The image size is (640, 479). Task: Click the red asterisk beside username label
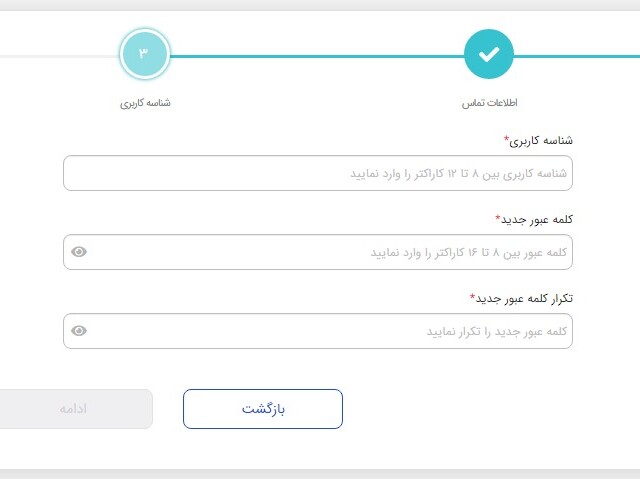tap(506, 138)
